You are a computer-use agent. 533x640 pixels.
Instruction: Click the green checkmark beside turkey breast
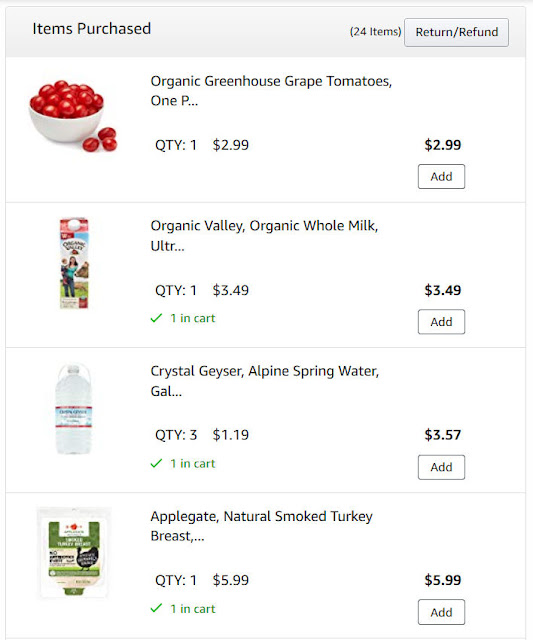pyautogui.click(x=156, y=608)
